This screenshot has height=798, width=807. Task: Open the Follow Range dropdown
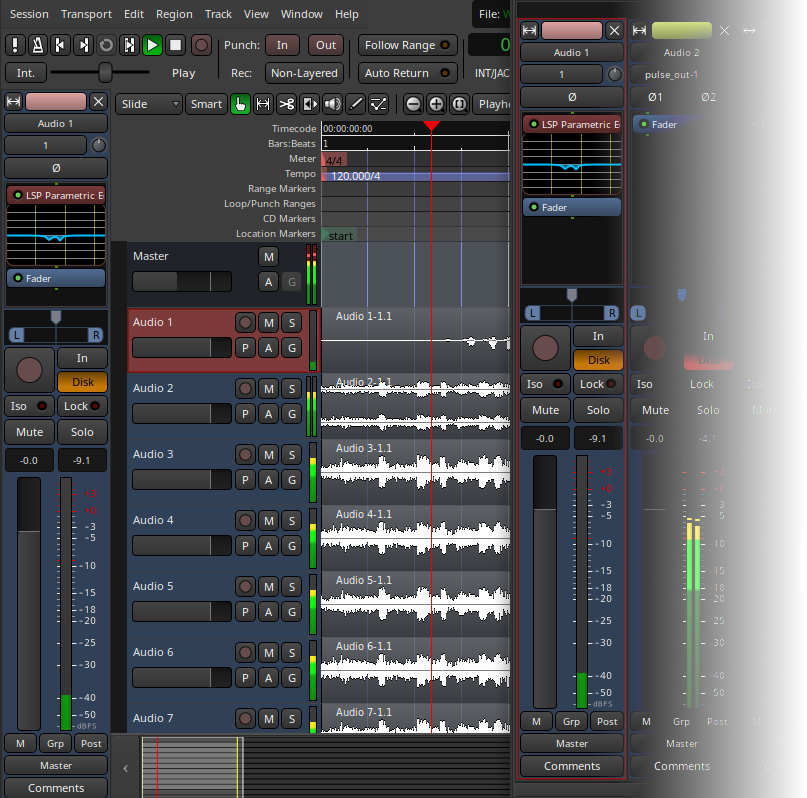[x=406, y=45]
